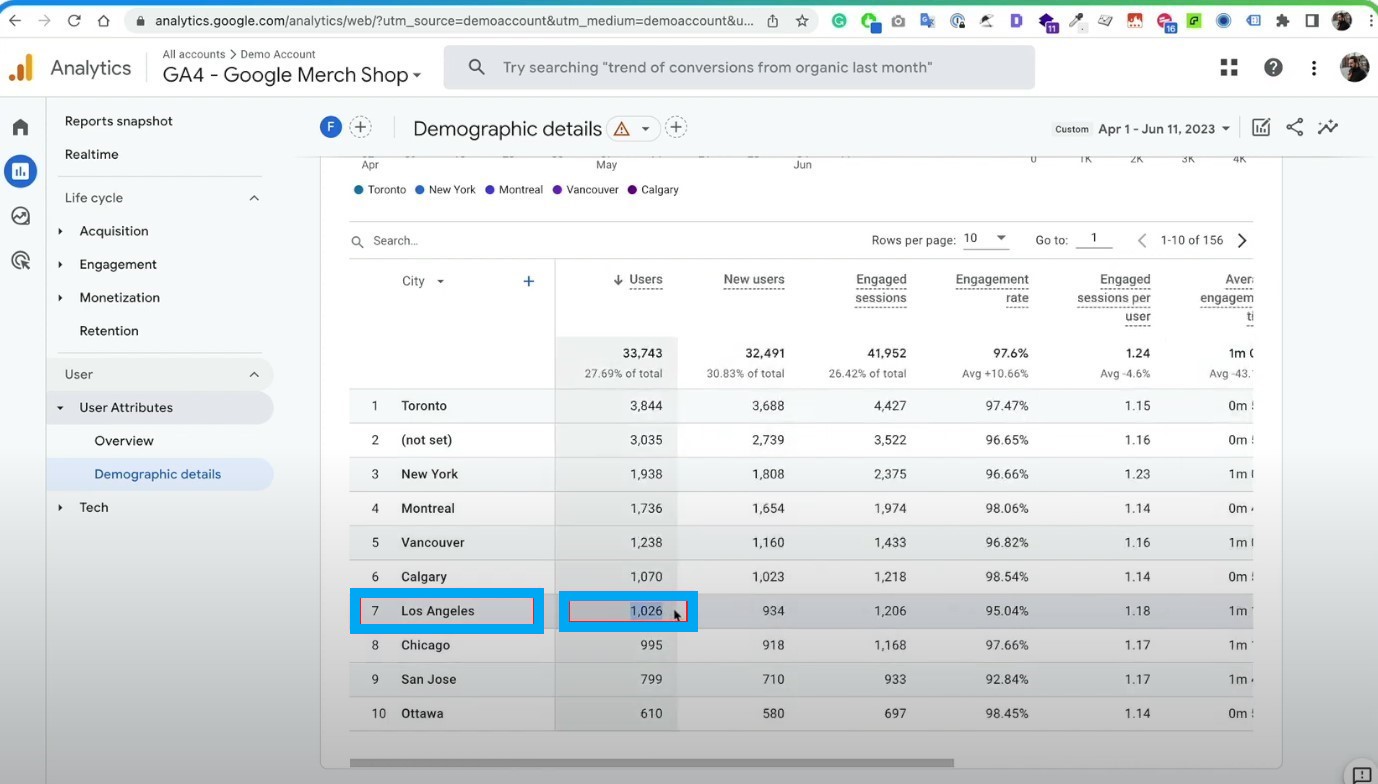1378x784 pixels.
Task: Toggle New York series in chart legend
Action: pyautogui.click(x=445, y=189)
